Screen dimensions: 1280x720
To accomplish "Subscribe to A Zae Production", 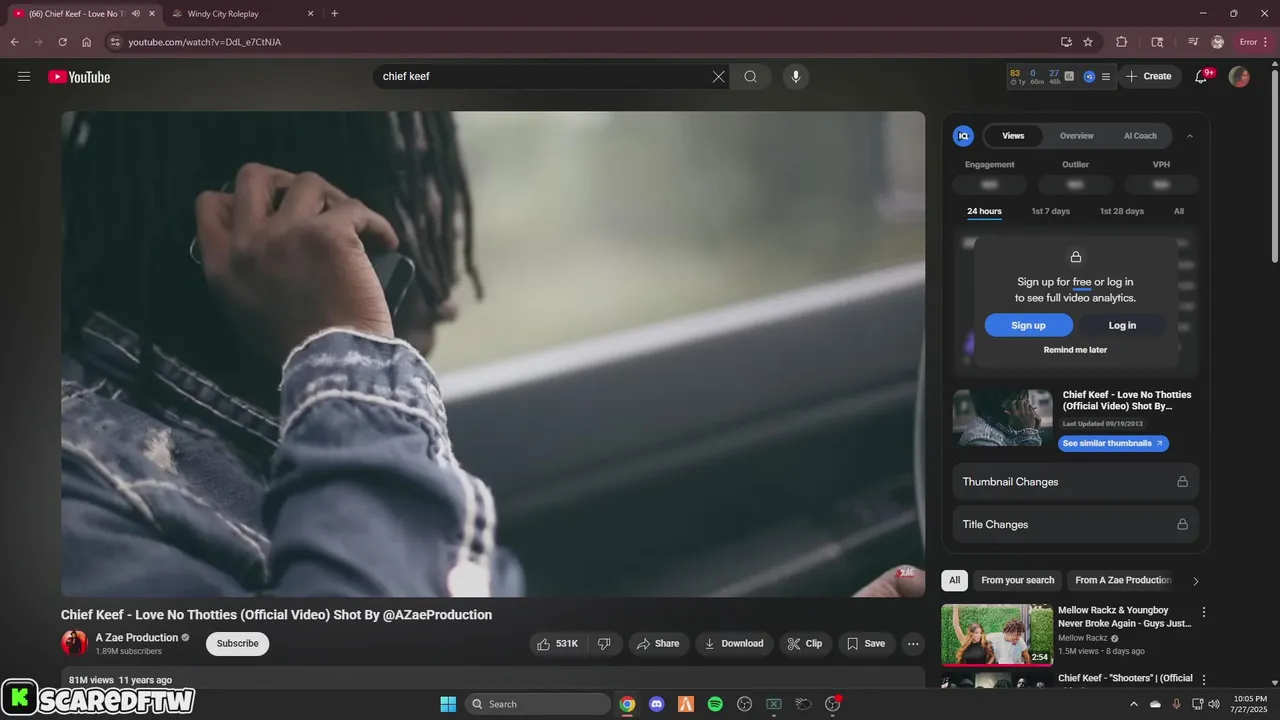I will [238, 644].
